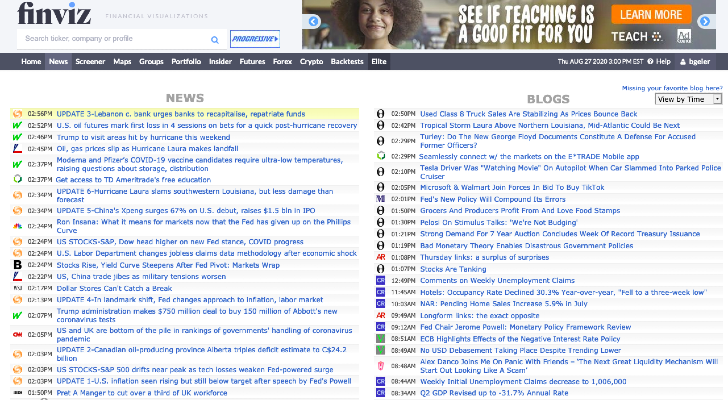Click the help question mark icon
Image resolution: width=728 pixels, height=400 pixels.
click(x=650, y=61)
